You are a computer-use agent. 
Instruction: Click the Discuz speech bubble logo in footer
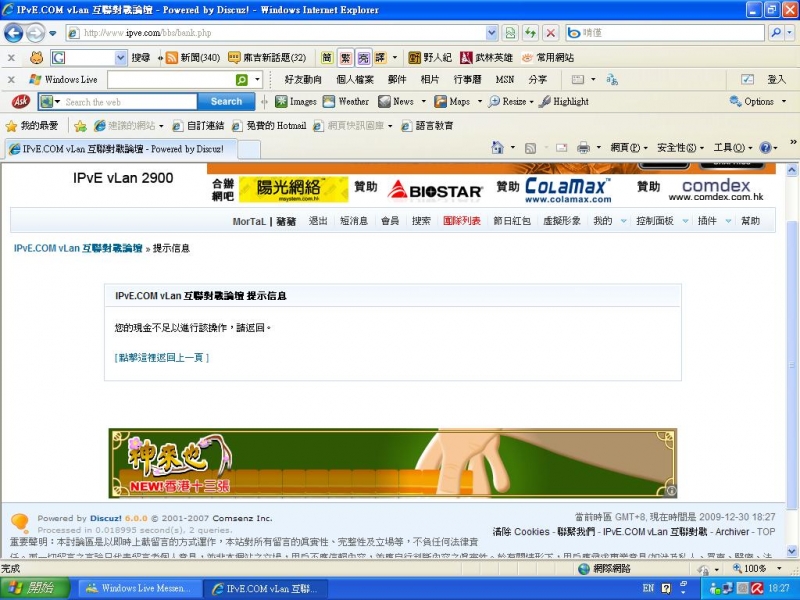click(x=20, y=523)
